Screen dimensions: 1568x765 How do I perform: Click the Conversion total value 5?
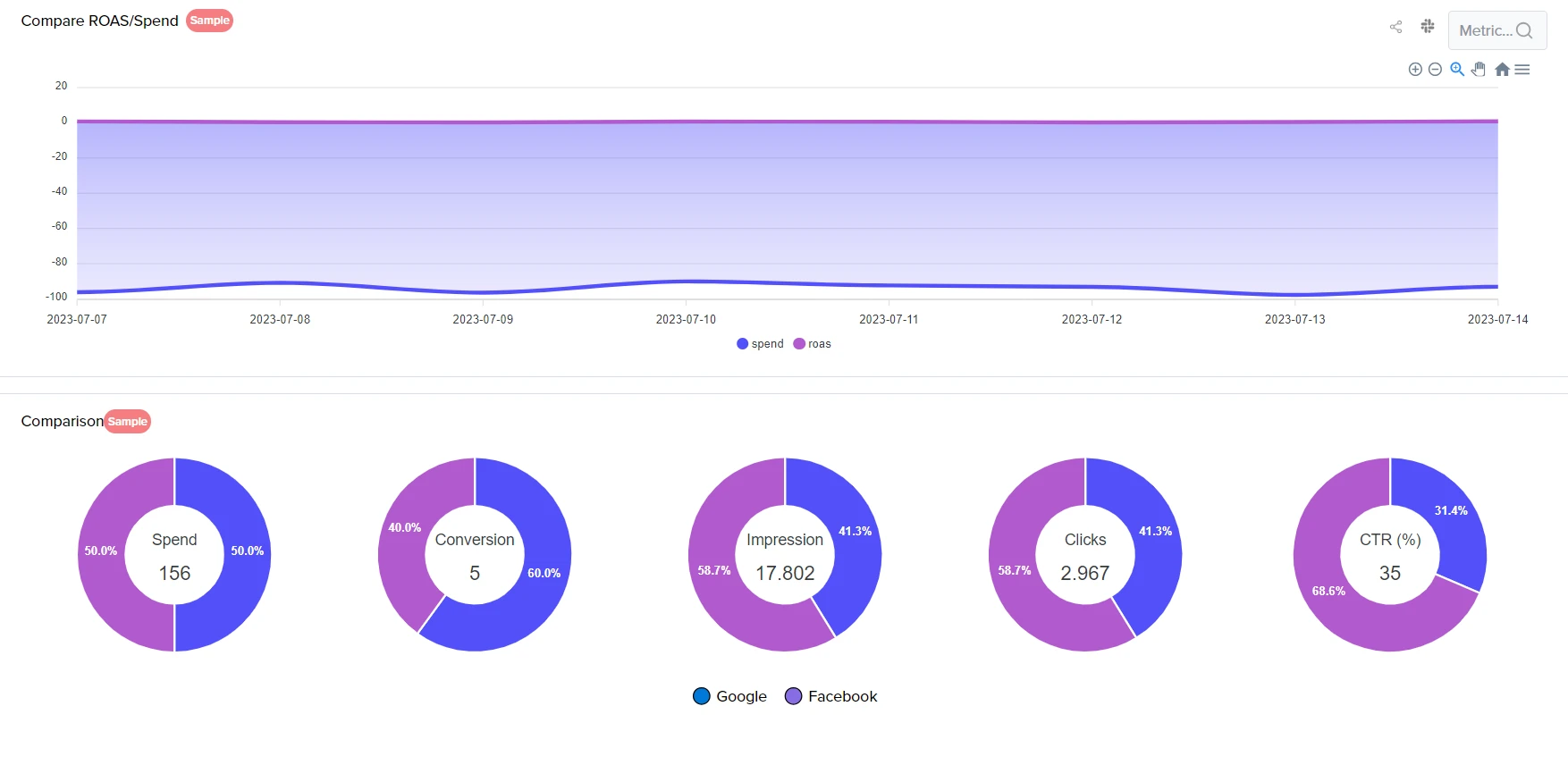pos(475,573)
